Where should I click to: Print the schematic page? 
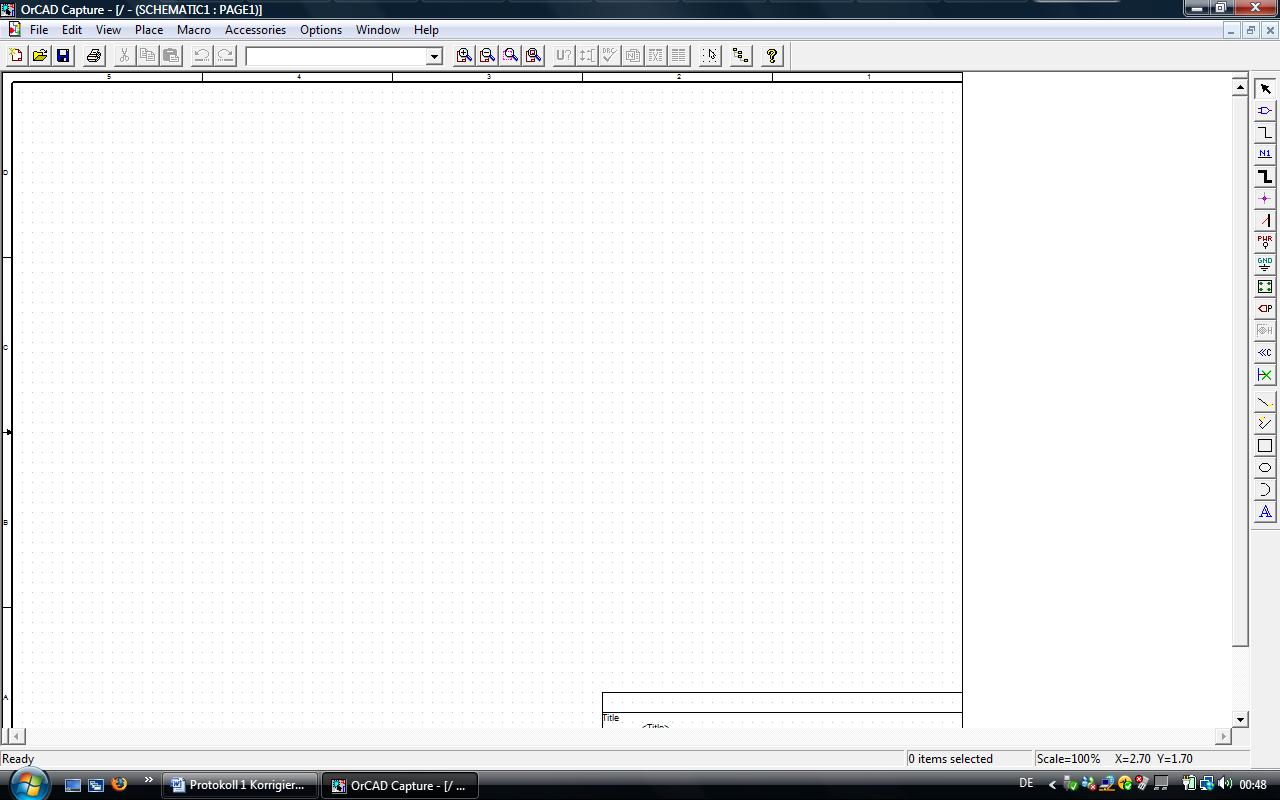coord(94,56)
